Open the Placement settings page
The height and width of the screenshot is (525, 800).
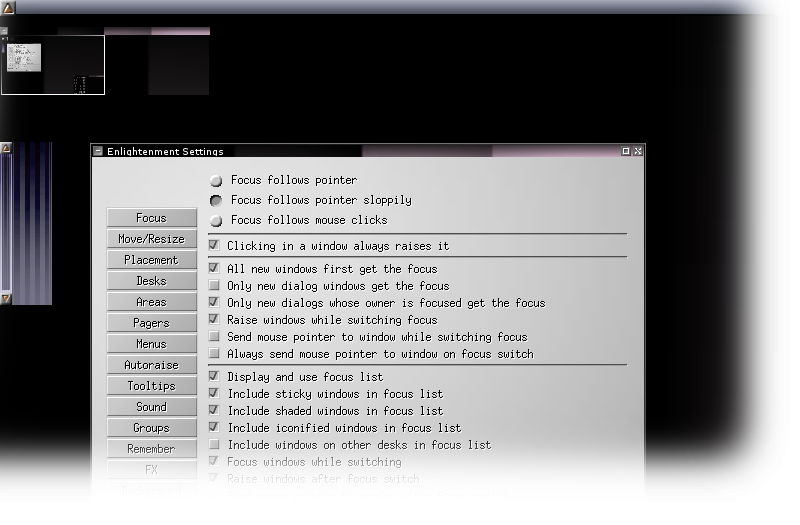click(x=152, y=260)
